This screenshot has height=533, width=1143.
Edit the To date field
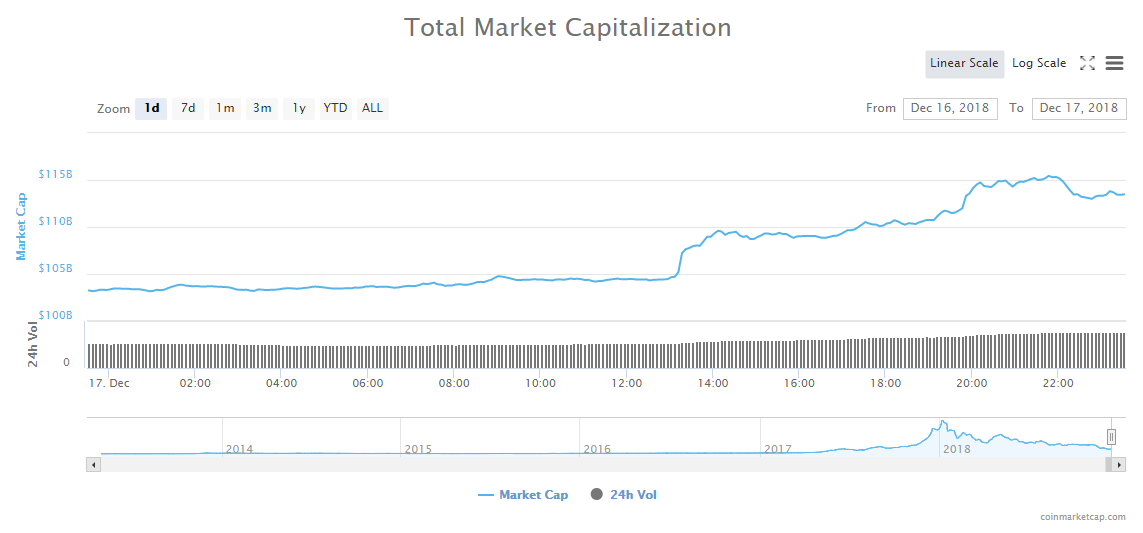pyautogui.click(x=1079, y=108)
